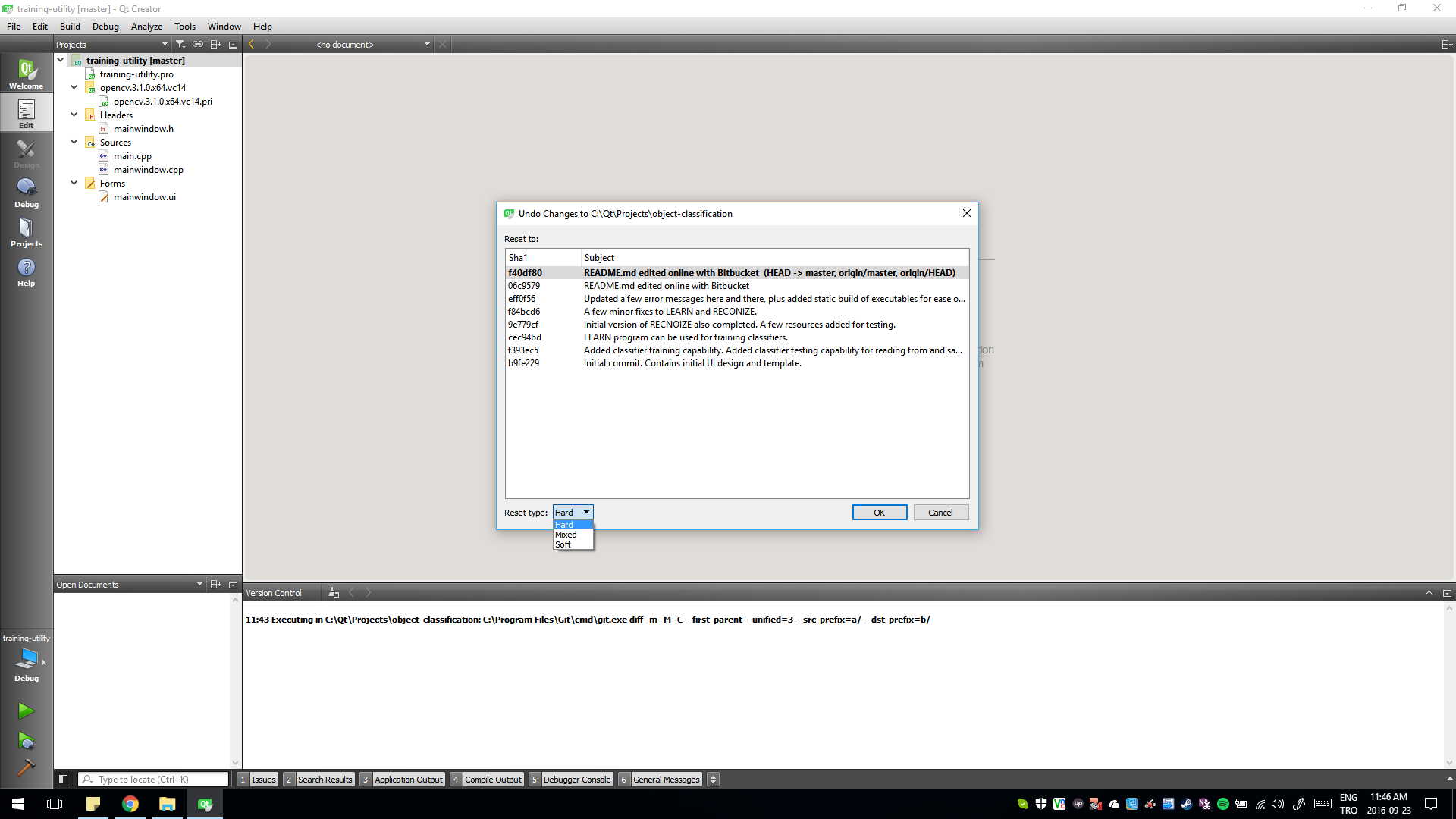Screen dimensions: 1456x819
Task: Open the Analyze menu
Action: click(146, 26)
